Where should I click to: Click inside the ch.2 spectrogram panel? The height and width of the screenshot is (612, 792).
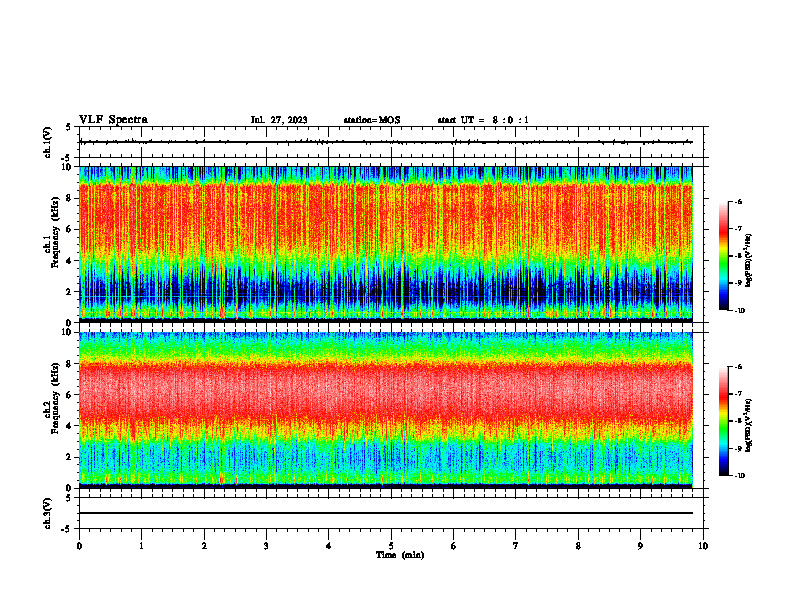click(x=385, y=410)
